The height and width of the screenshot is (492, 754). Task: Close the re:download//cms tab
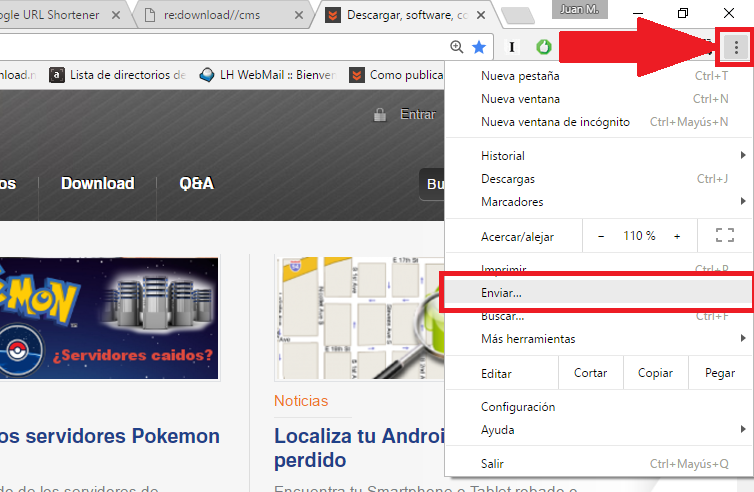coord(299,15)
